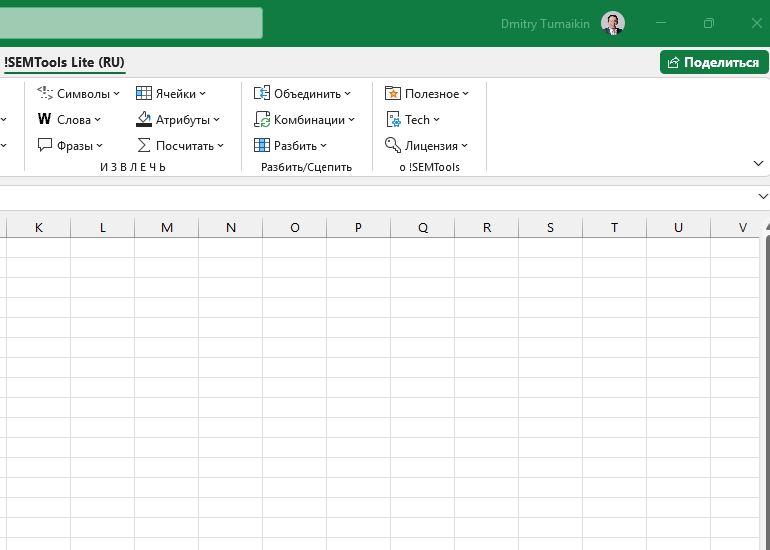Expand the Атрибуты dropdown arrow

click(x=217, y=119)
